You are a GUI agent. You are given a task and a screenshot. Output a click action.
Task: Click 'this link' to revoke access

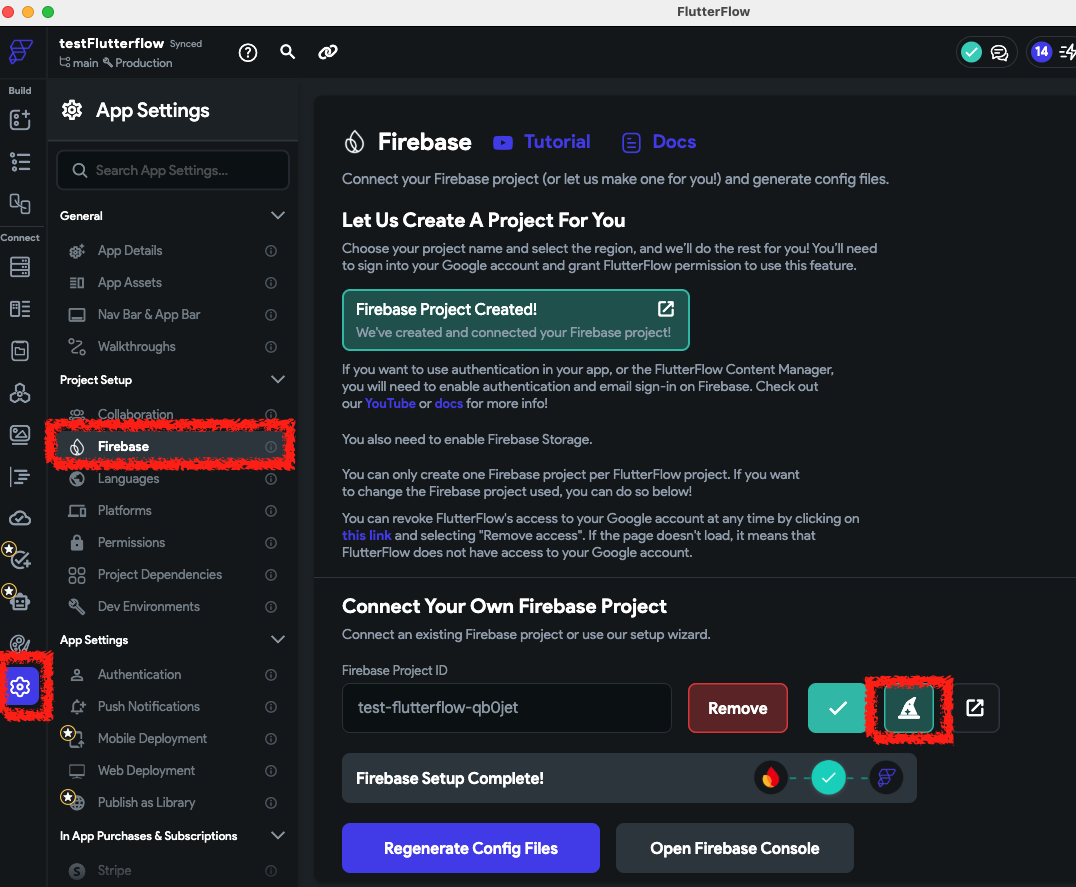click(366, 535)
